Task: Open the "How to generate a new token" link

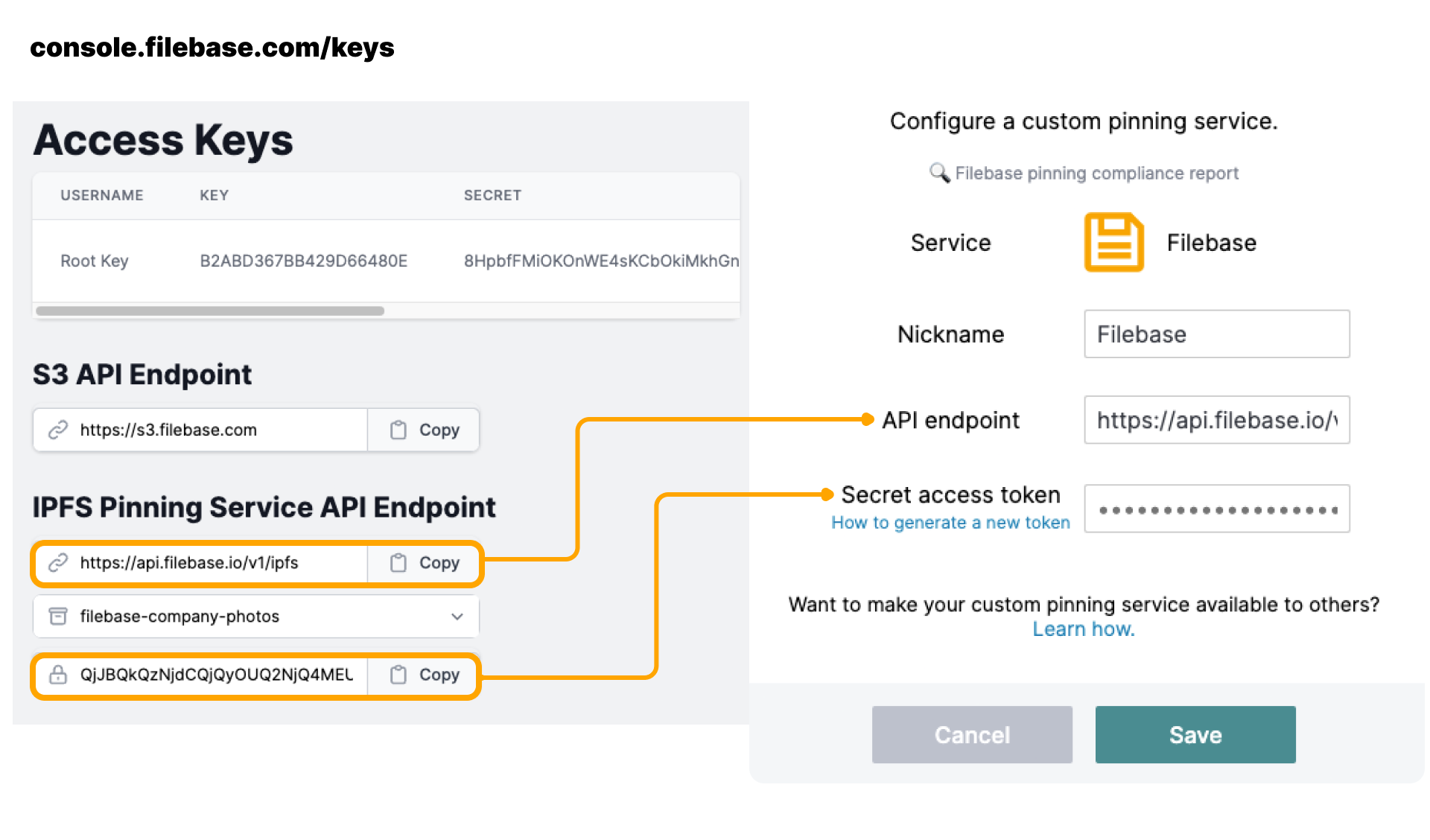Action: (x=950, y=523)
